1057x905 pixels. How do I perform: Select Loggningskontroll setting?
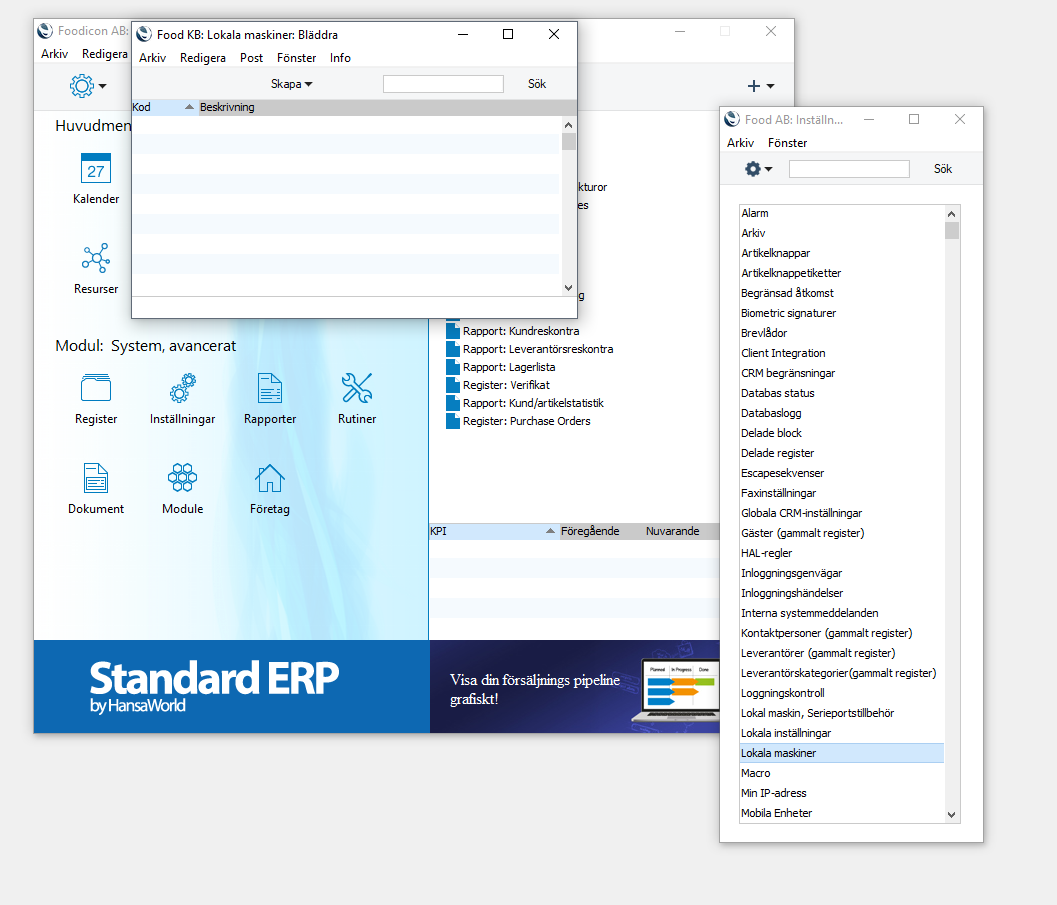pos(842,693)
